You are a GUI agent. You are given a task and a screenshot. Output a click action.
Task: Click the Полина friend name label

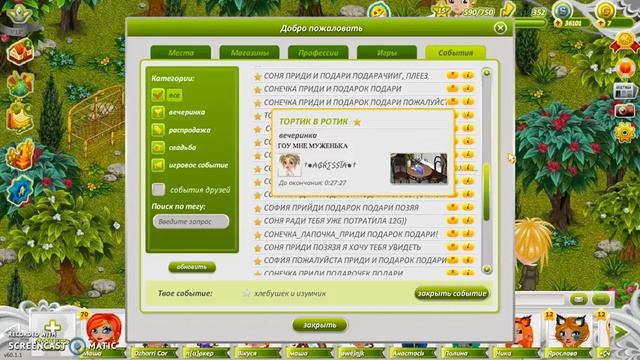pyautogui.click(x=456, y=353)
